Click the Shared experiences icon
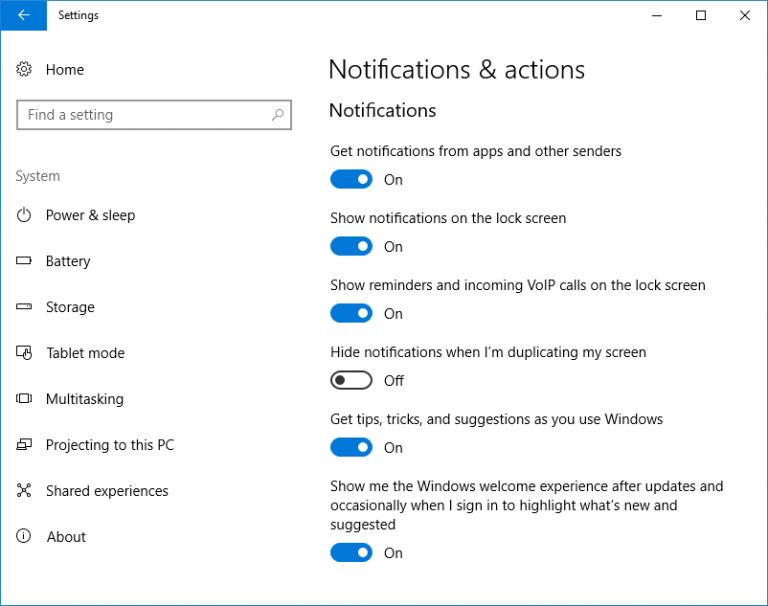The width and height of the screenshot is (768, 606). pyautogui.click(x=24, y=491)
